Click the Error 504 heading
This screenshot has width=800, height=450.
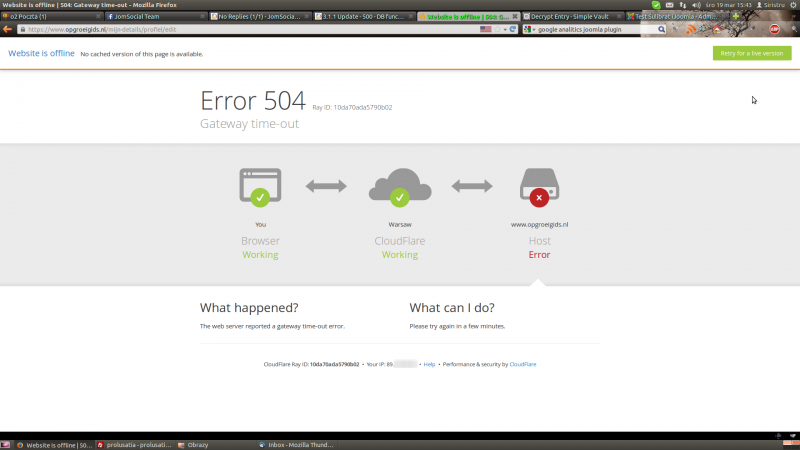253,101
